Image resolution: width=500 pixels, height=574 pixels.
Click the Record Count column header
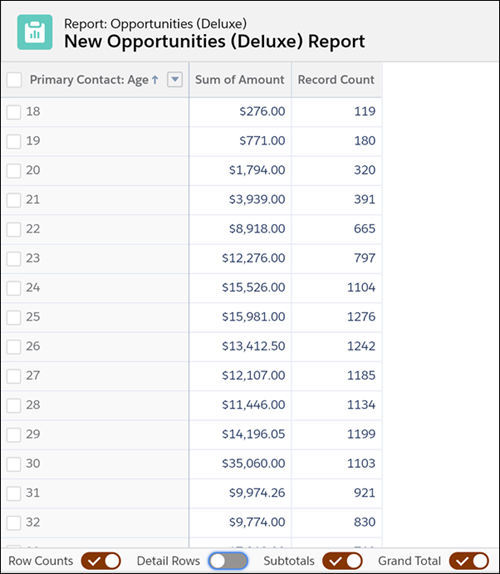pyautogui.click(x=336, y=79)
